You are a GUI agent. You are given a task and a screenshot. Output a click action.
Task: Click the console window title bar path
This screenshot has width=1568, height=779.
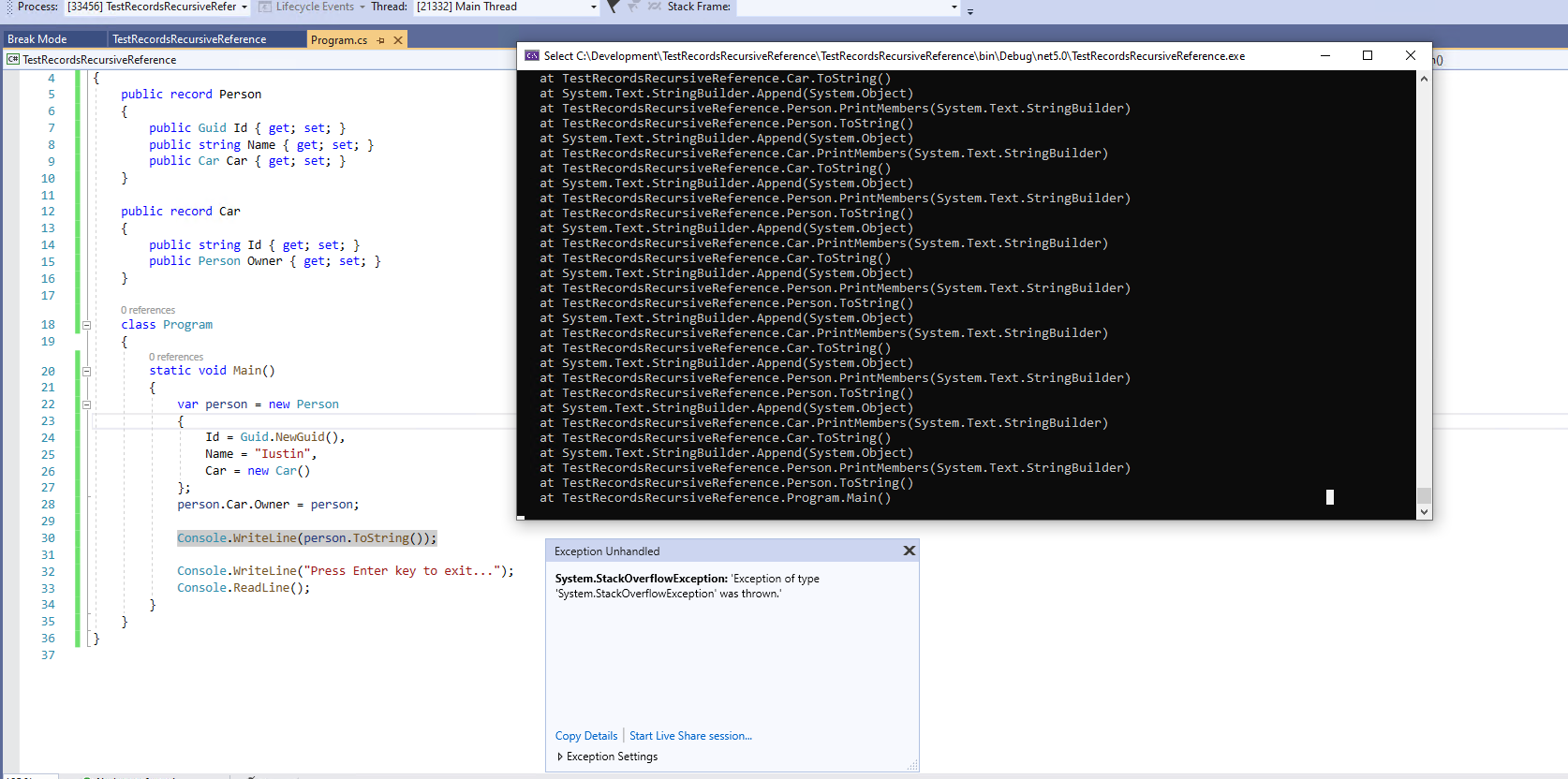pos(895,56)
